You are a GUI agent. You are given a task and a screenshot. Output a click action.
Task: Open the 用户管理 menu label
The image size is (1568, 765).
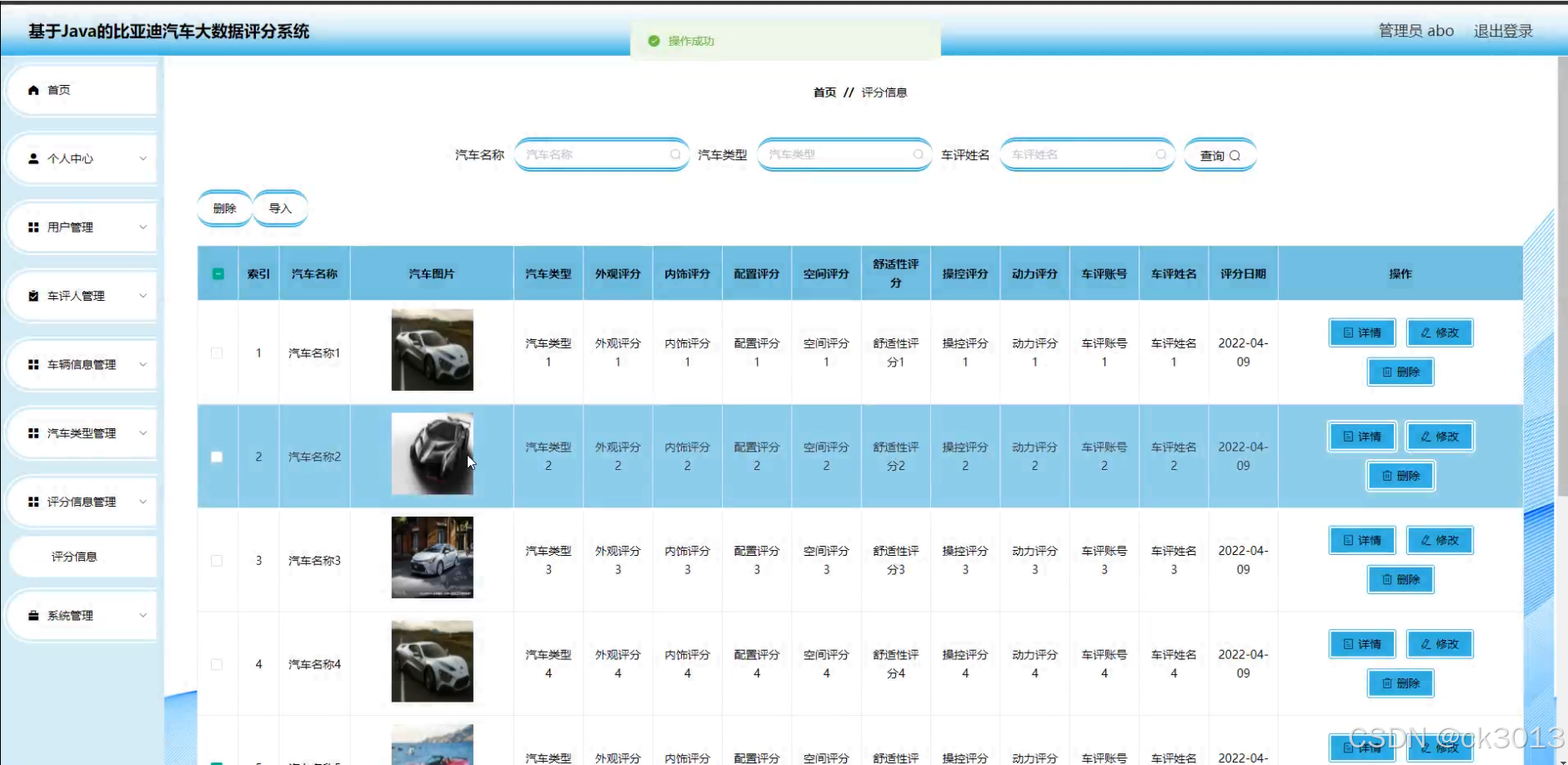(70, 227)
